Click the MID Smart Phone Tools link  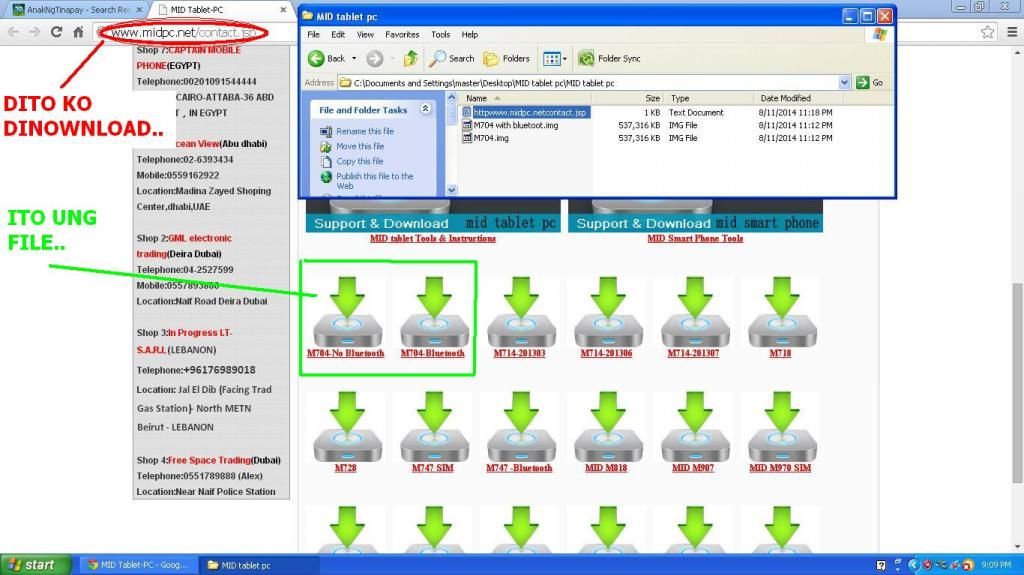(x=695, y=238)
